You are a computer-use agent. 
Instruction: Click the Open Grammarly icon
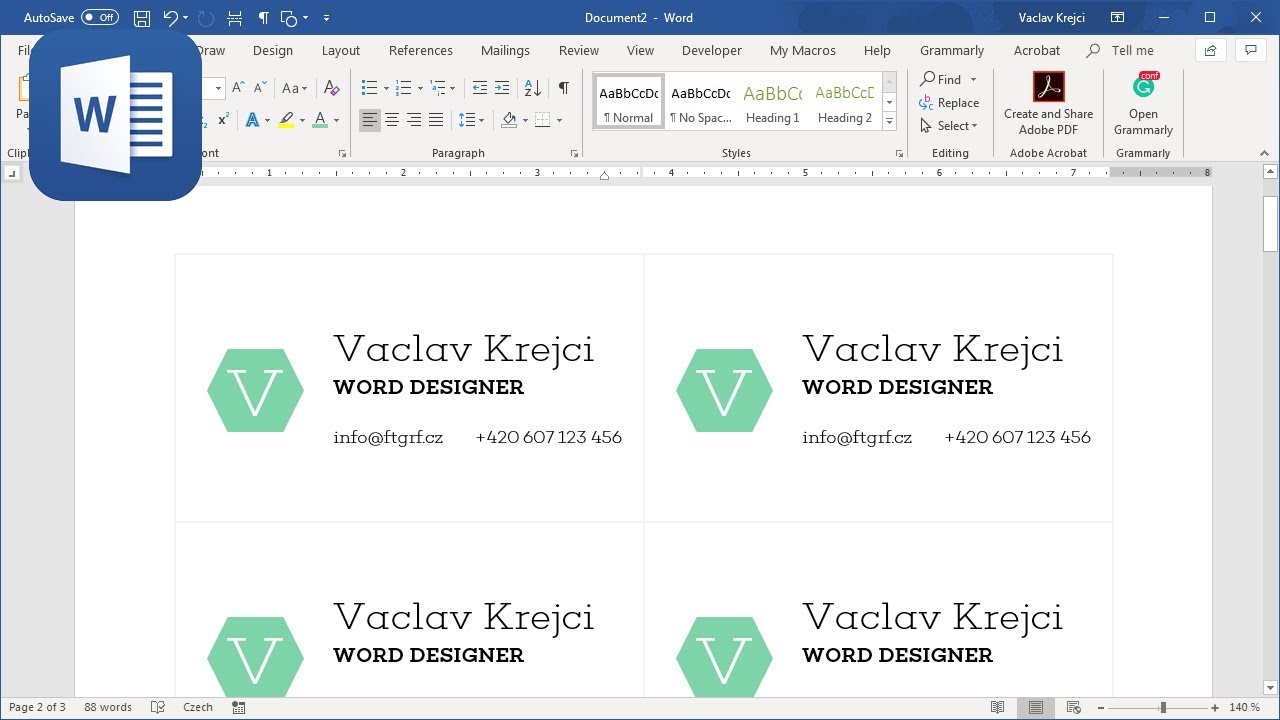[x=1143, y=104]
